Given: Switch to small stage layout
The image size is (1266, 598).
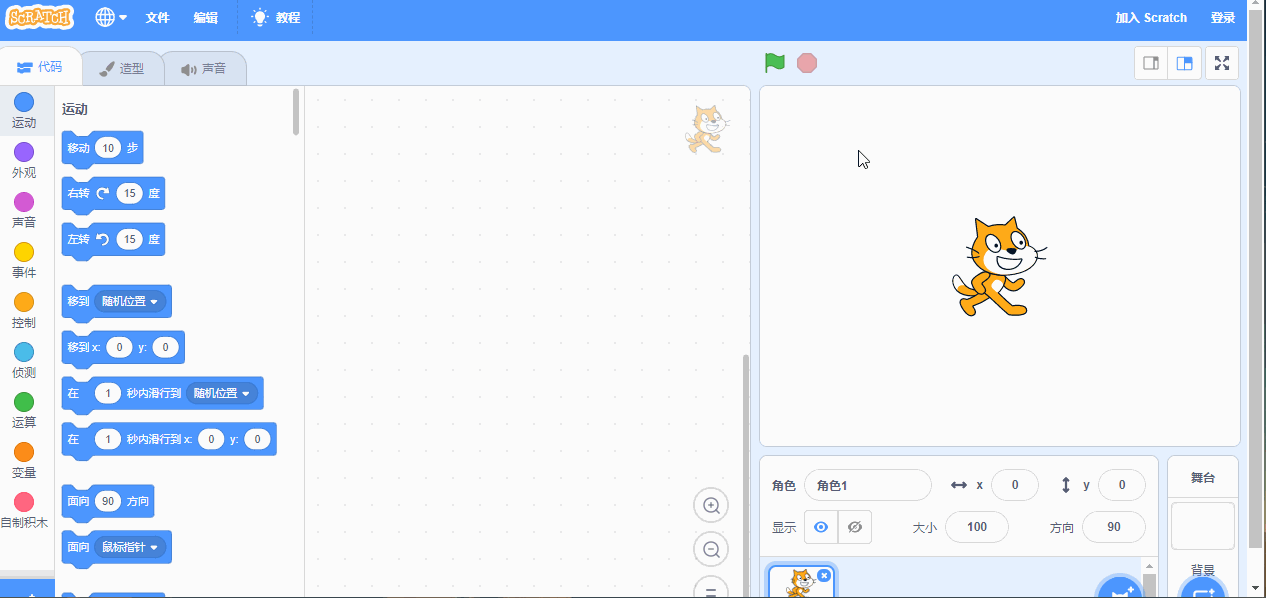Looking at the screenshot, I should (x=1151, y=63).
